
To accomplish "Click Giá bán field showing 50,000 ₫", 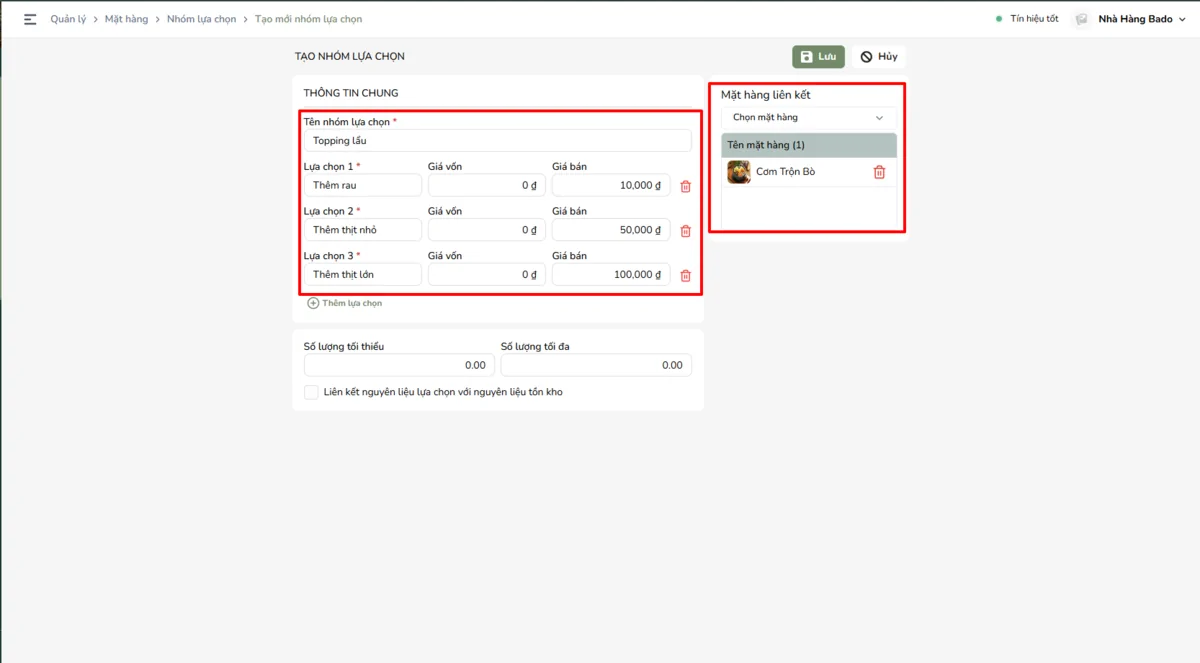I will pyautogui.click(x=611, y=230).
